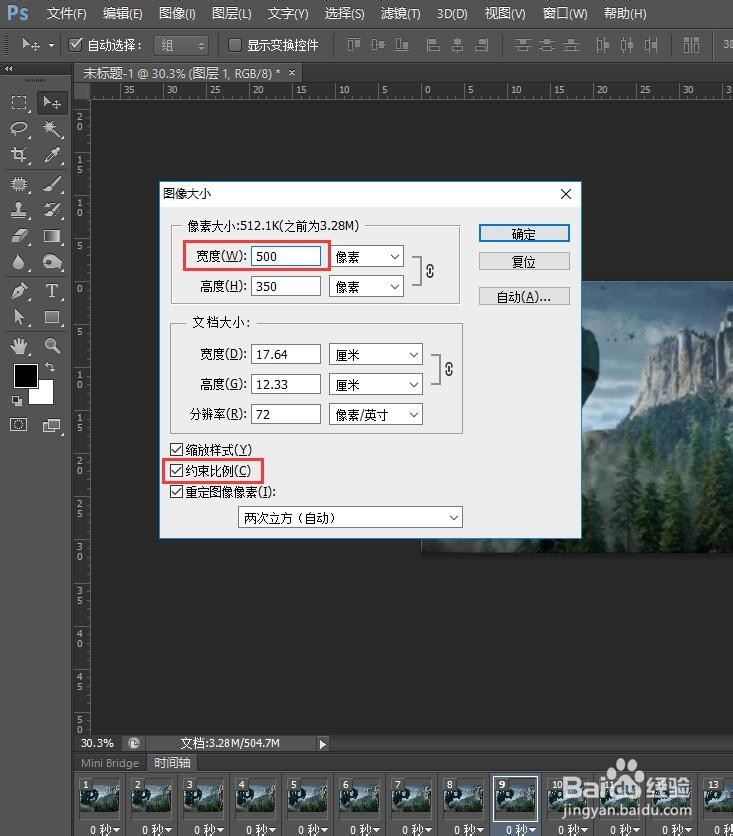The image size is (733, 836).
Task: Open resample method 两次立方 dropdown
Action: pyautogui.click(x=350, y=517)
